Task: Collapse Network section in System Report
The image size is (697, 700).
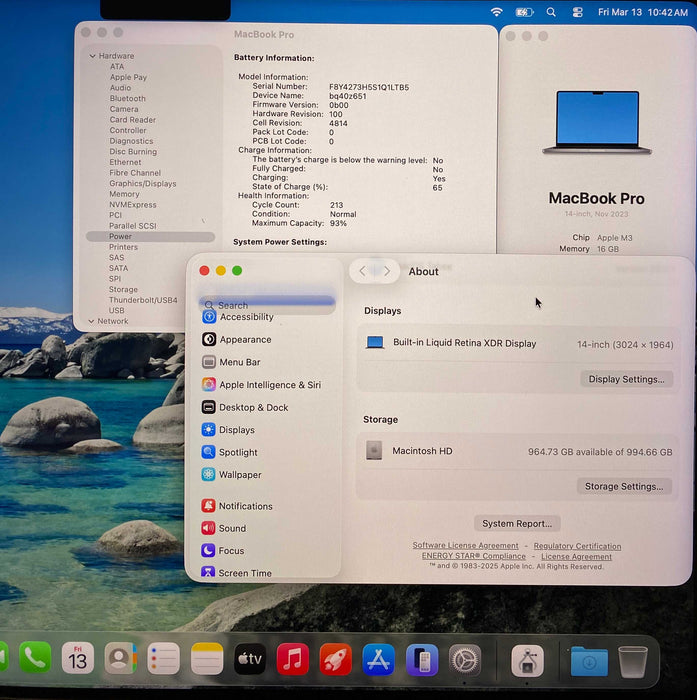Action: pyautogui.click(x=92, y=321)
